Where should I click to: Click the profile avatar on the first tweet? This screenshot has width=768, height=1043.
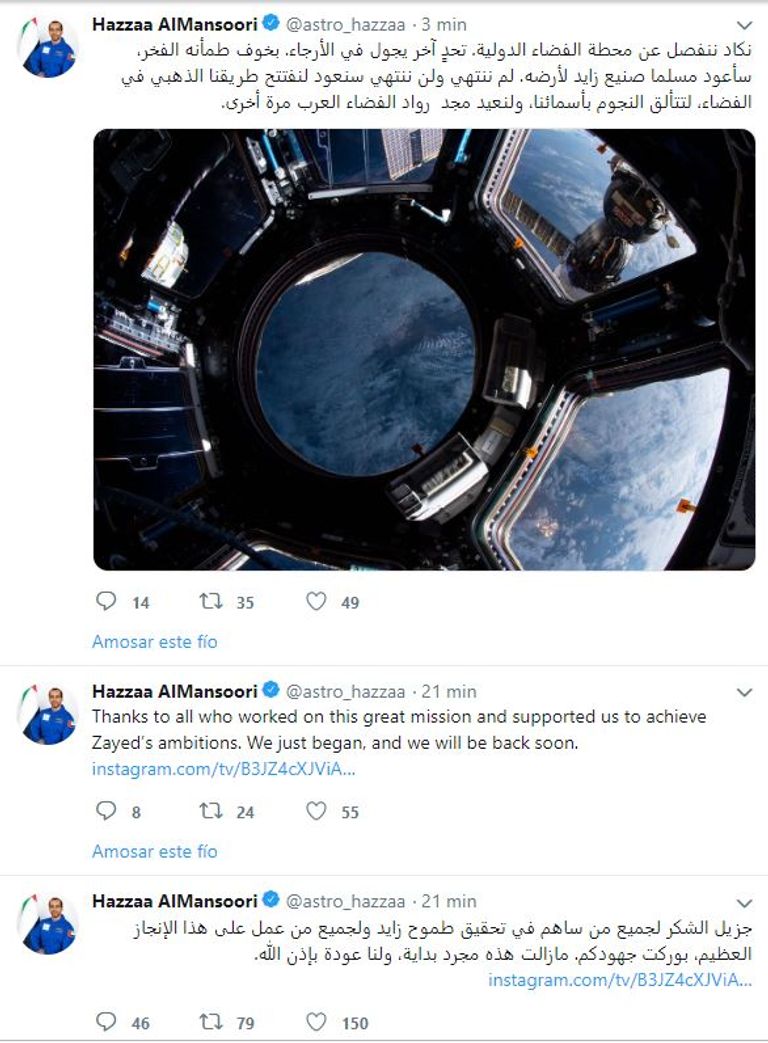(x=48, y=48)
